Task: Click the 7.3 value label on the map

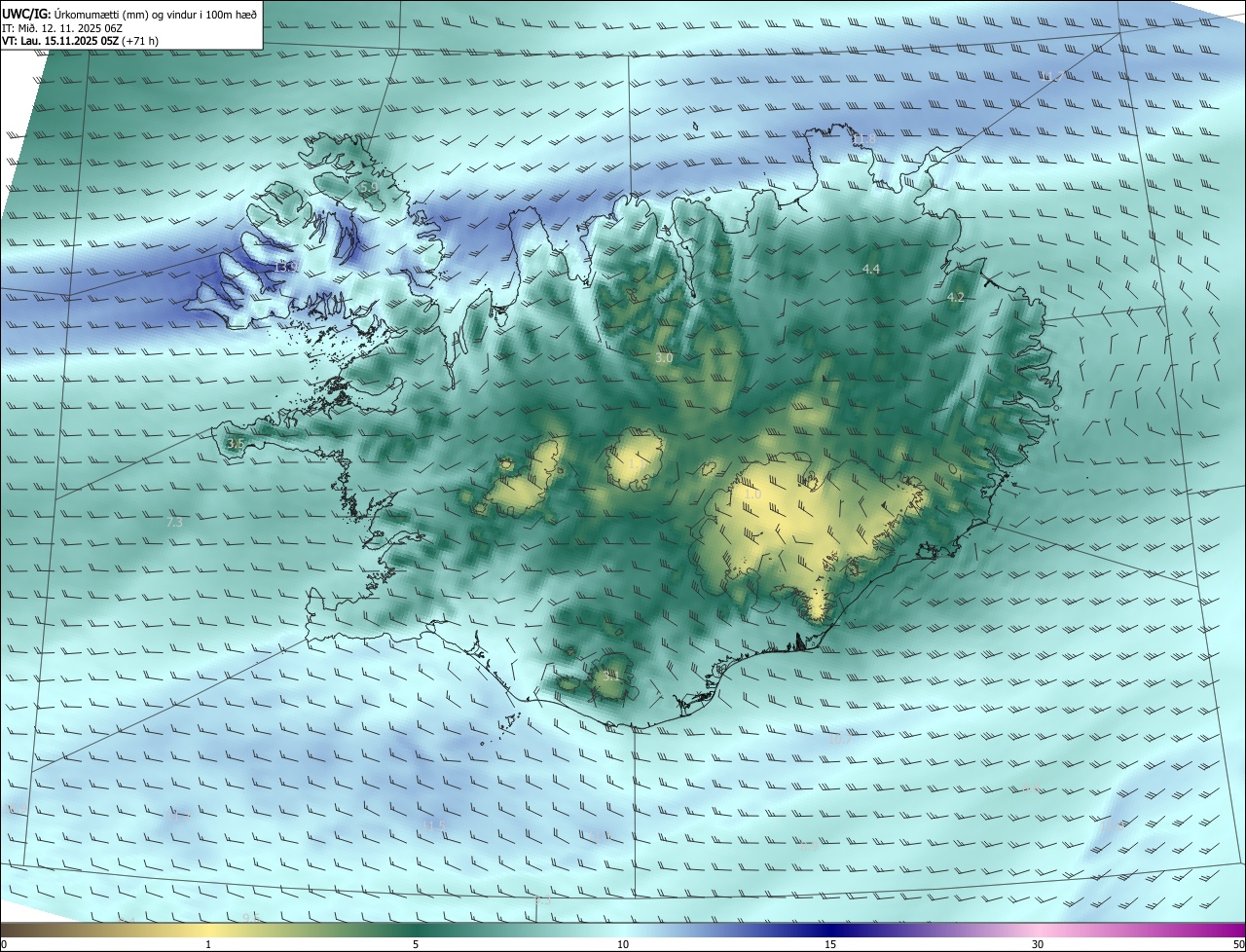Action: 174,523
